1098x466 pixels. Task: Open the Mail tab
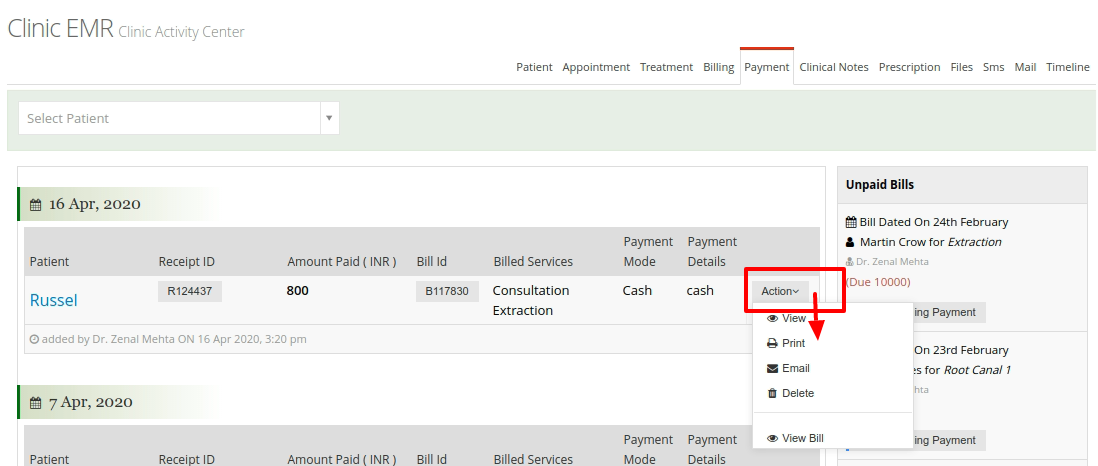[1025, 67]
